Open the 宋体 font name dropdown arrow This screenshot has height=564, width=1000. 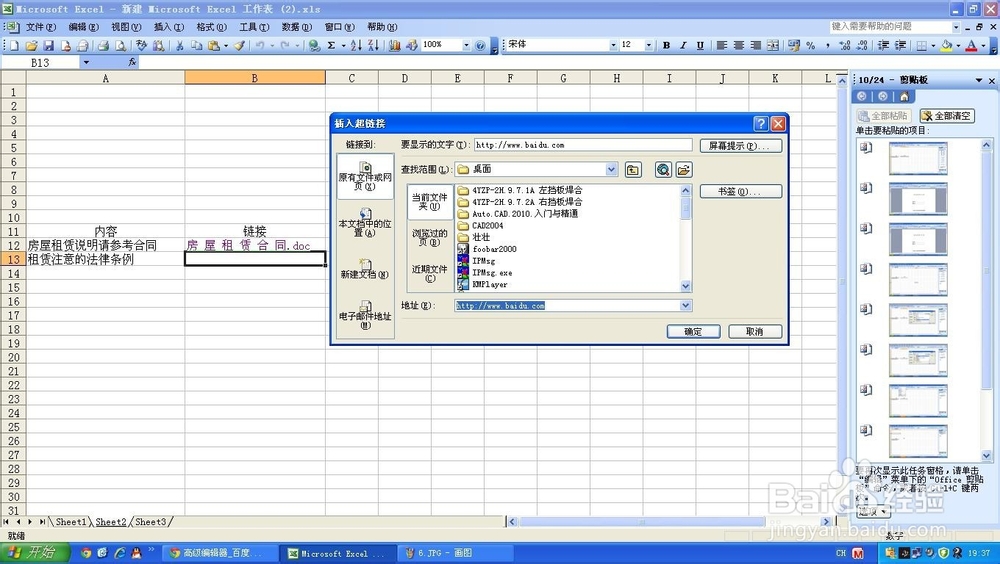click(613, 45)
